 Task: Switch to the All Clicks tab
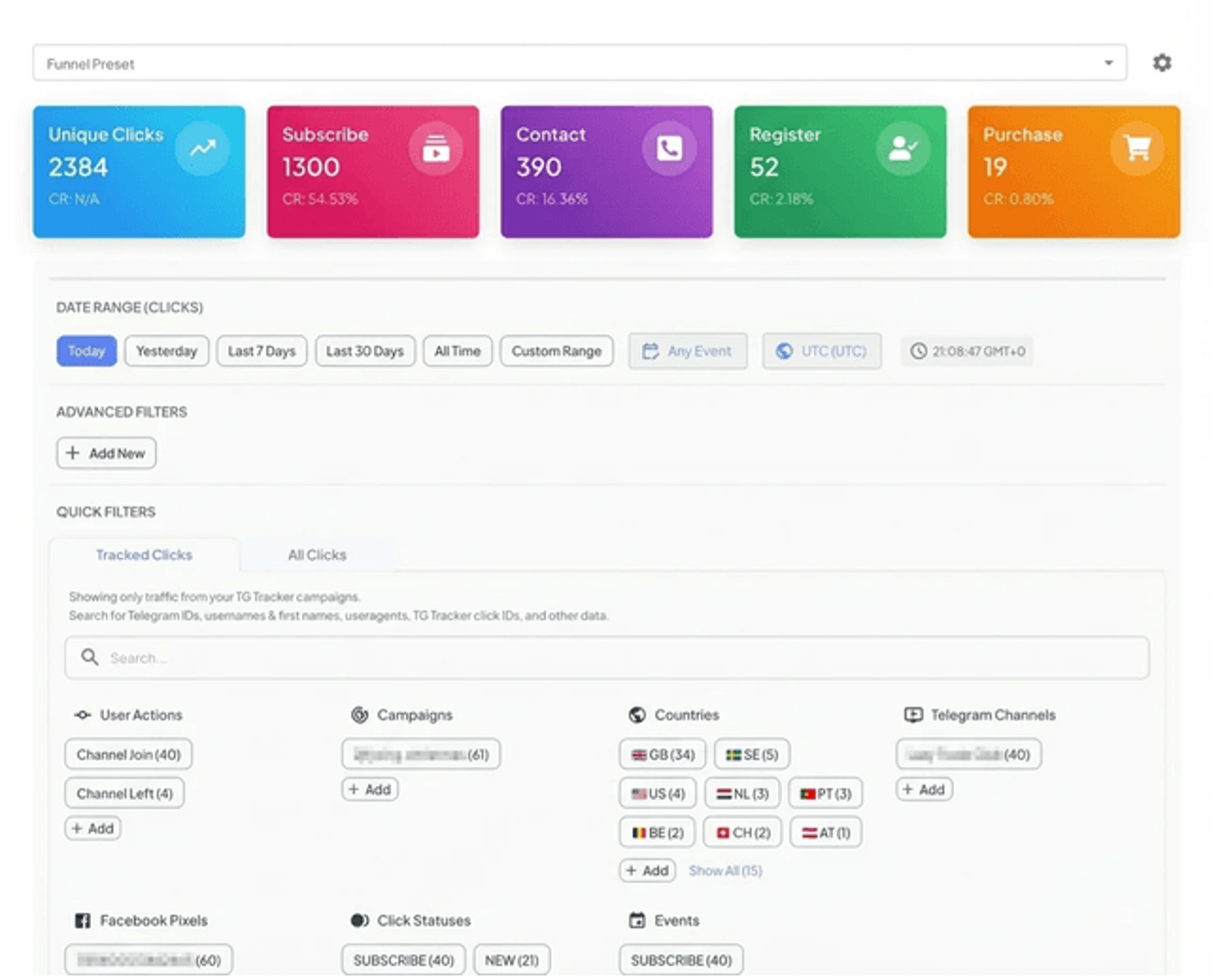317,555
